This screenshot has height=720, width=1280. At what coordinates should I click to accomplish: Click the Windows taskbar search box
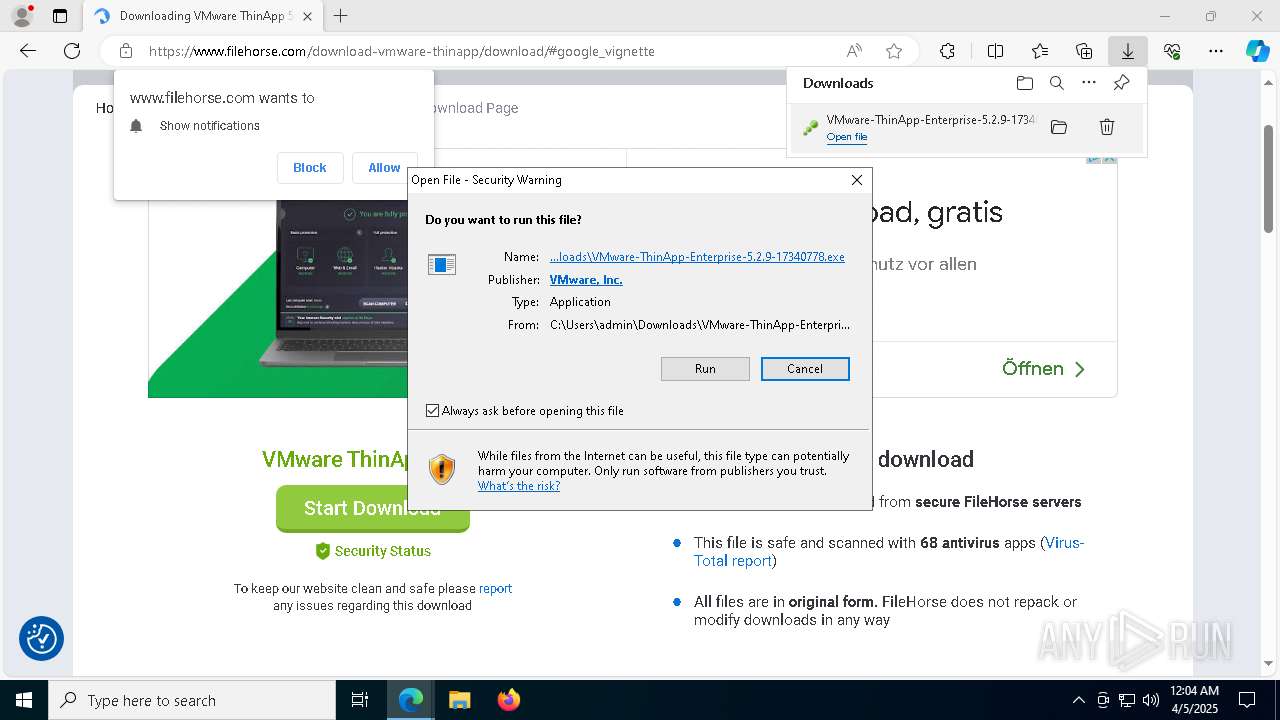click(192, 700)
